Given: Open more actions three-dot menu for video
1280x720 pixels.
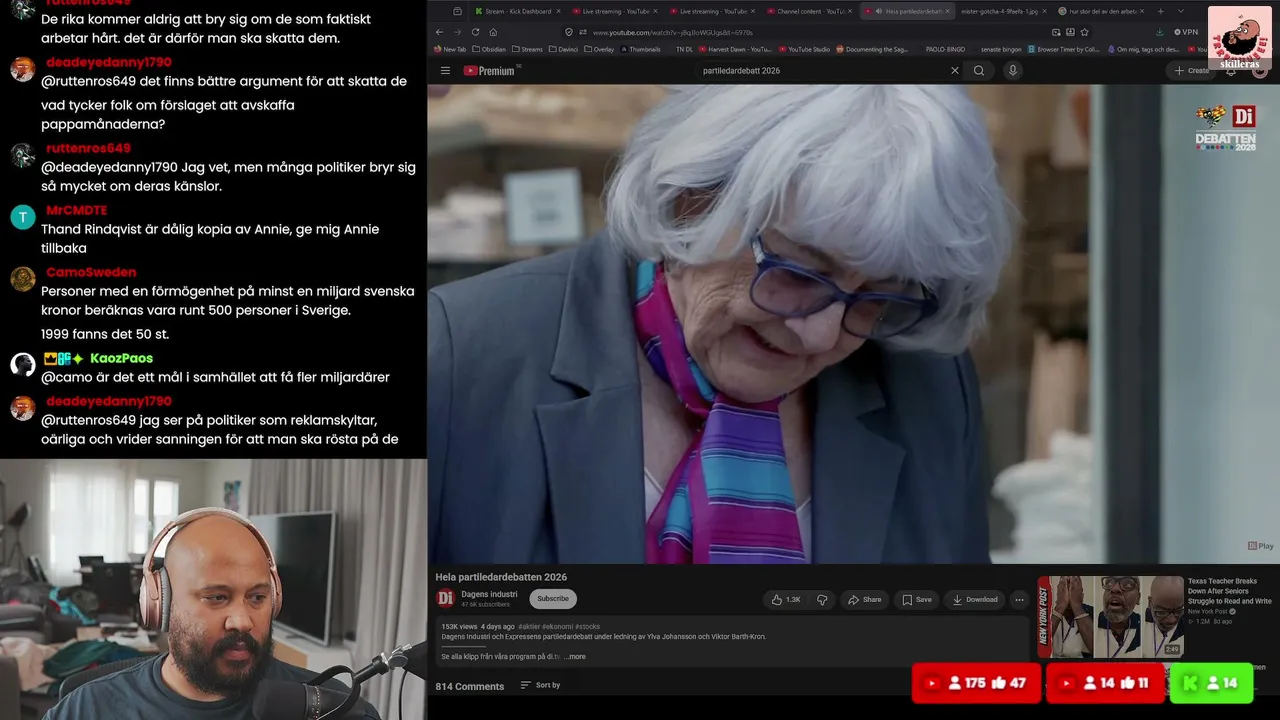Looking at the screenshot, I should click(x=1019, y=600).
